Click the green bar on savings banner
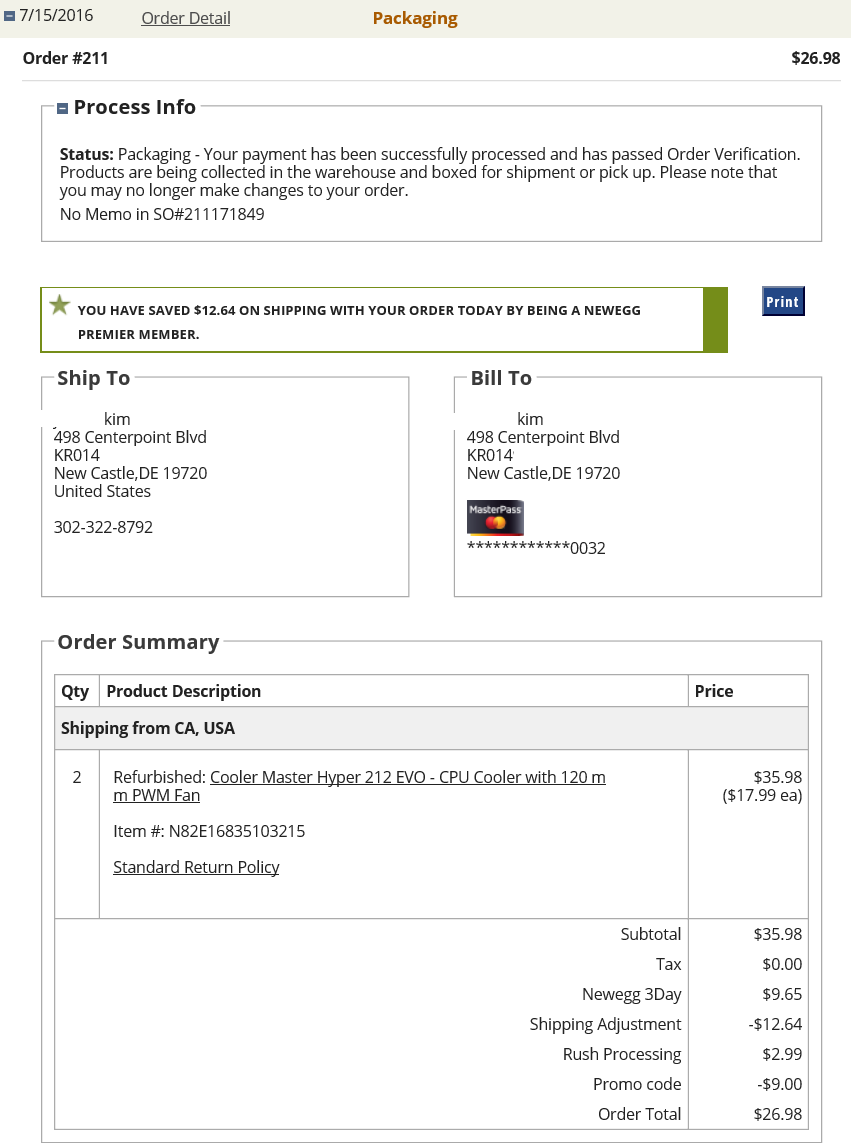Screen dimensions: 851x1143 coord(715,320)
